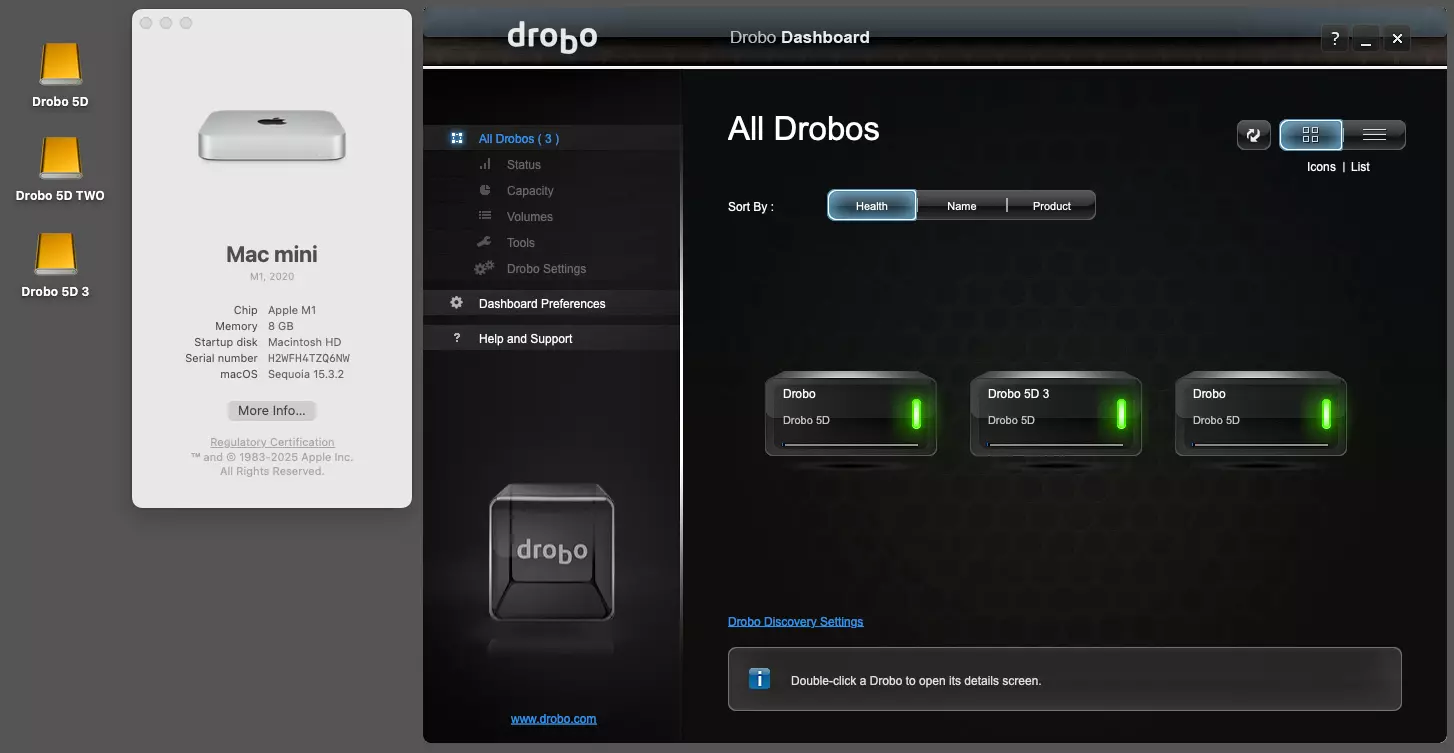
Task: Click M1, 2020 model text
Action: (272, 276)
